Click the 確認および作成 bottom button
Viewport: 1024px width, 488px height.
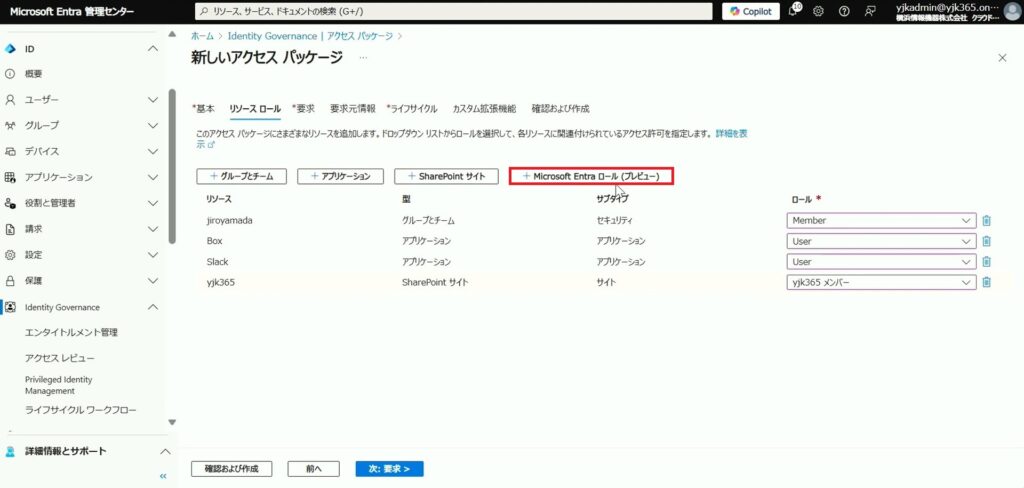point(231,469)
